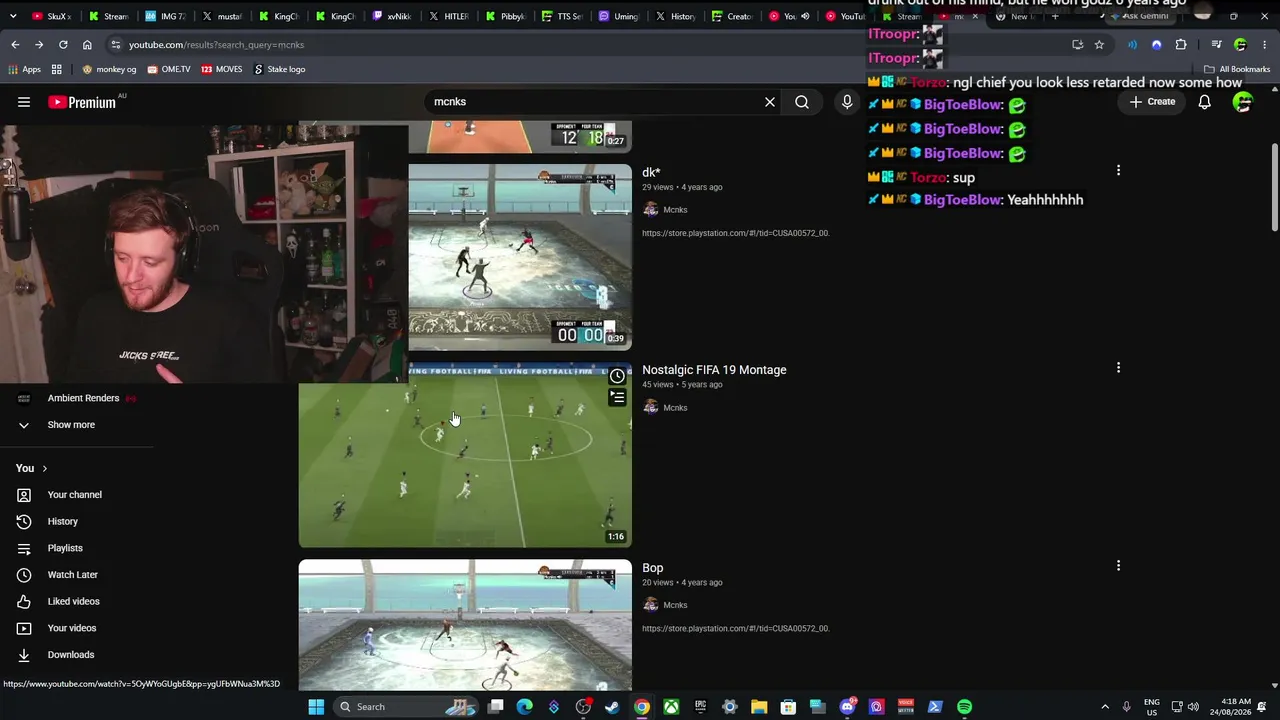The width and height of the screenshot is (1280, 720).
Task: Switch to the IMG 72 browser tab
Action: coord(165,16)
